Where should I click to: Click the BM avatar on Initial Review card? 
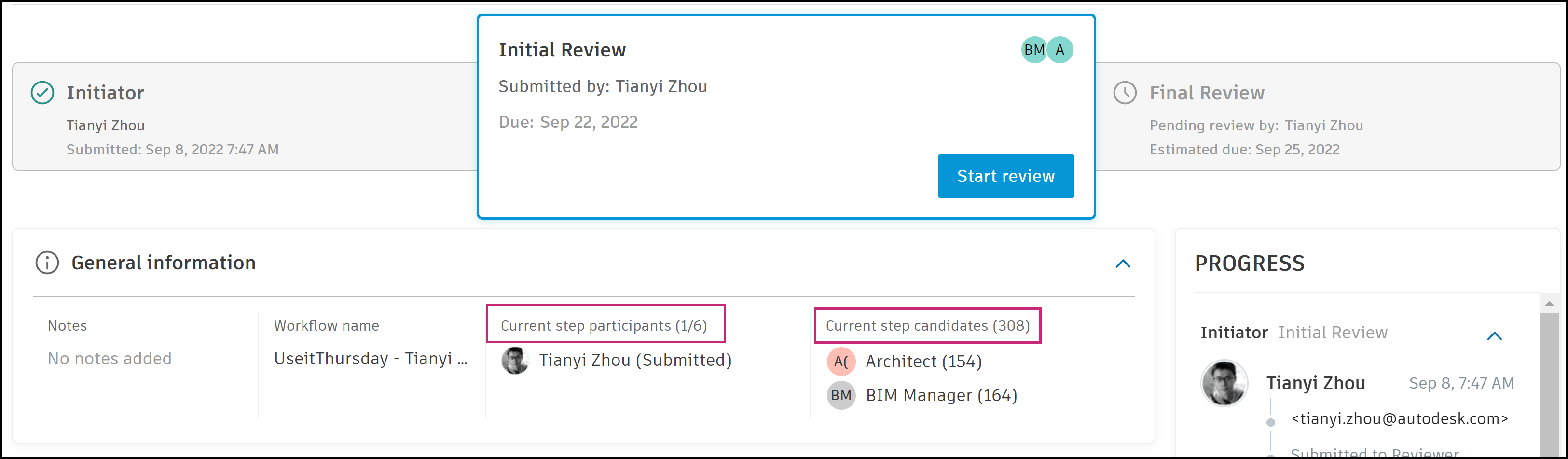point(1032,50)
